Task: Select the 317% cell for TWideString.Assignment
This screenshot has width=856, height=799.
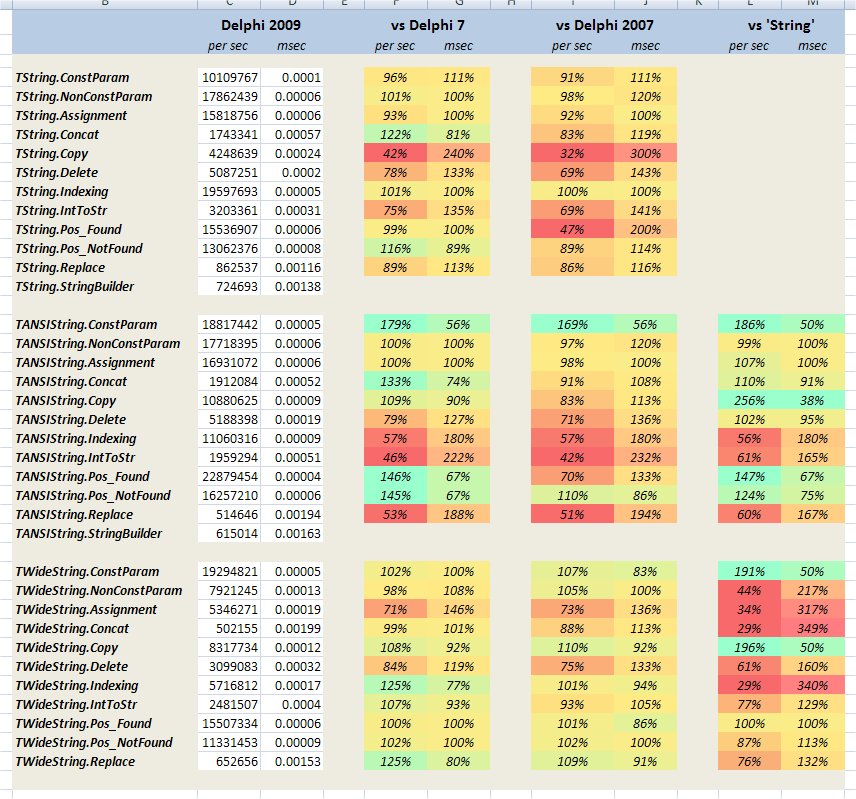Action: click(x=813, y=609)
